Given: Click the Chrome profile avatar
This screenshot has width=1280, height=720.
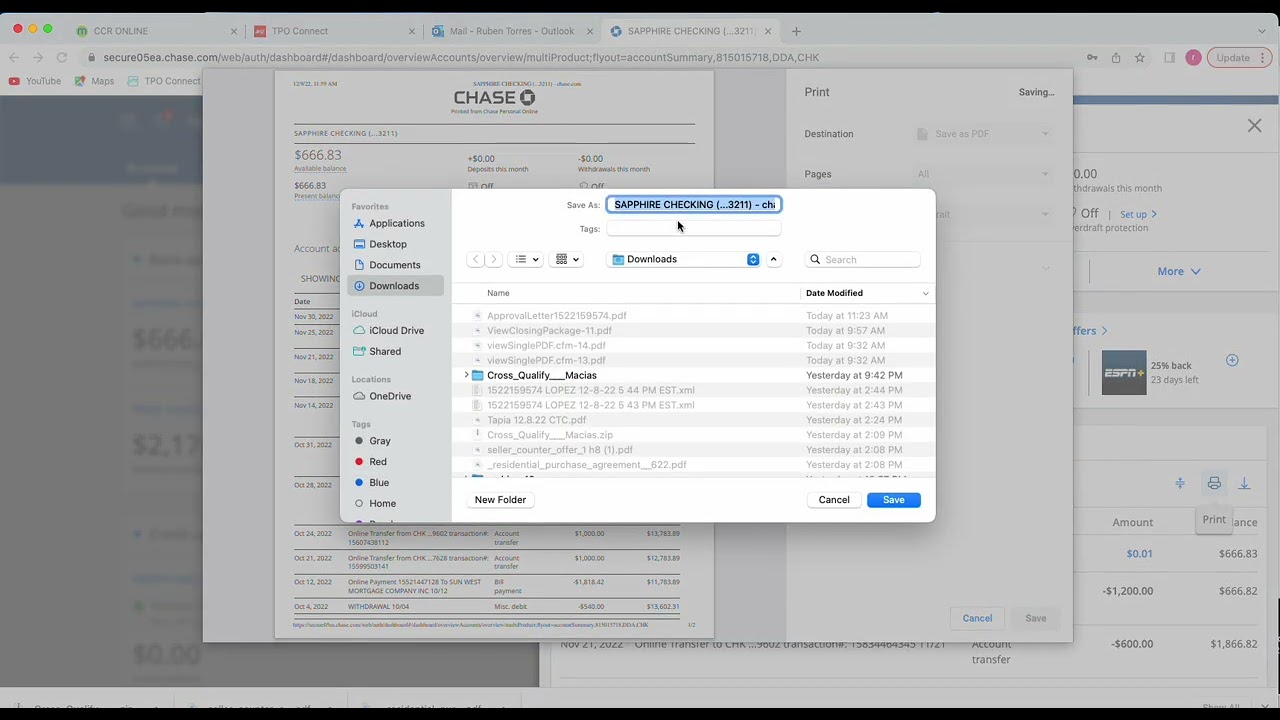Looking at the screenshot, I should point(1193,58).
